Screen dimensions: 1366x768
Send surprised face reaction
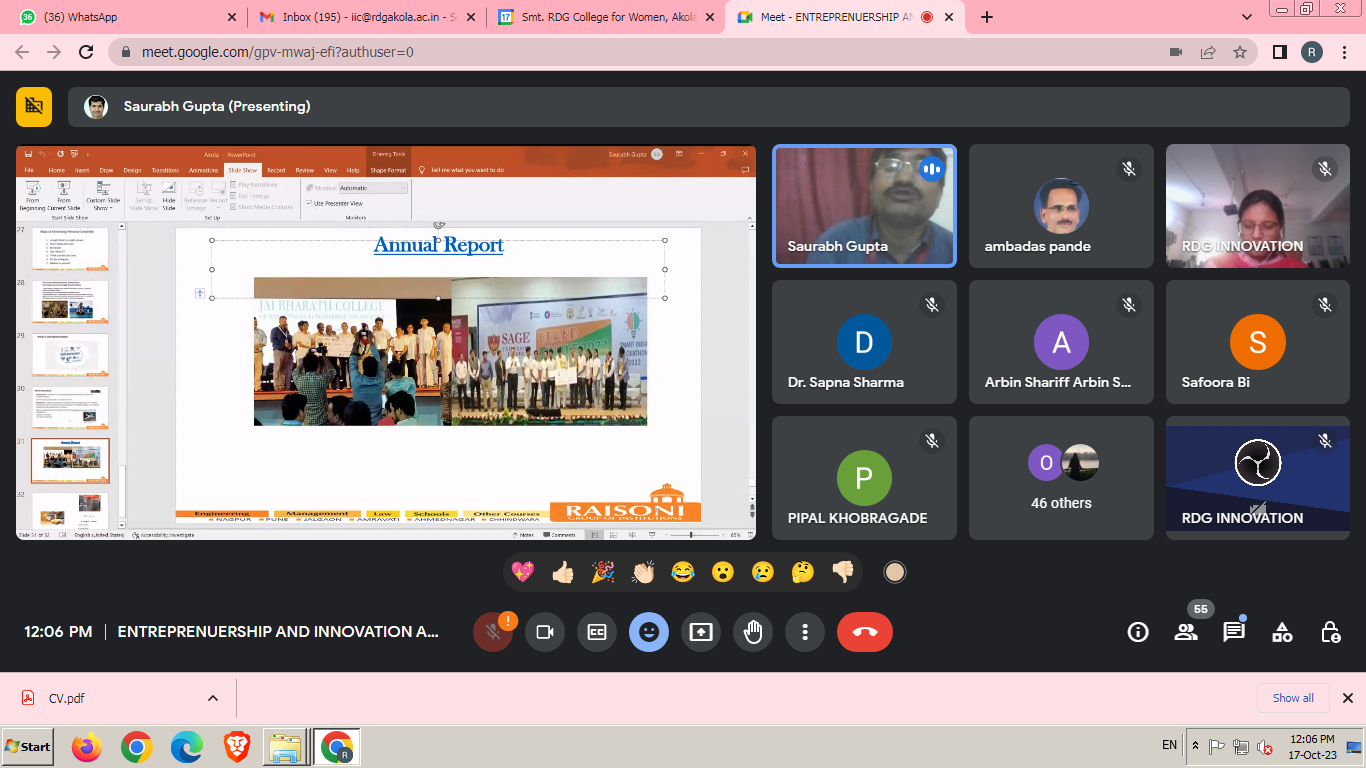pos(723,572)
